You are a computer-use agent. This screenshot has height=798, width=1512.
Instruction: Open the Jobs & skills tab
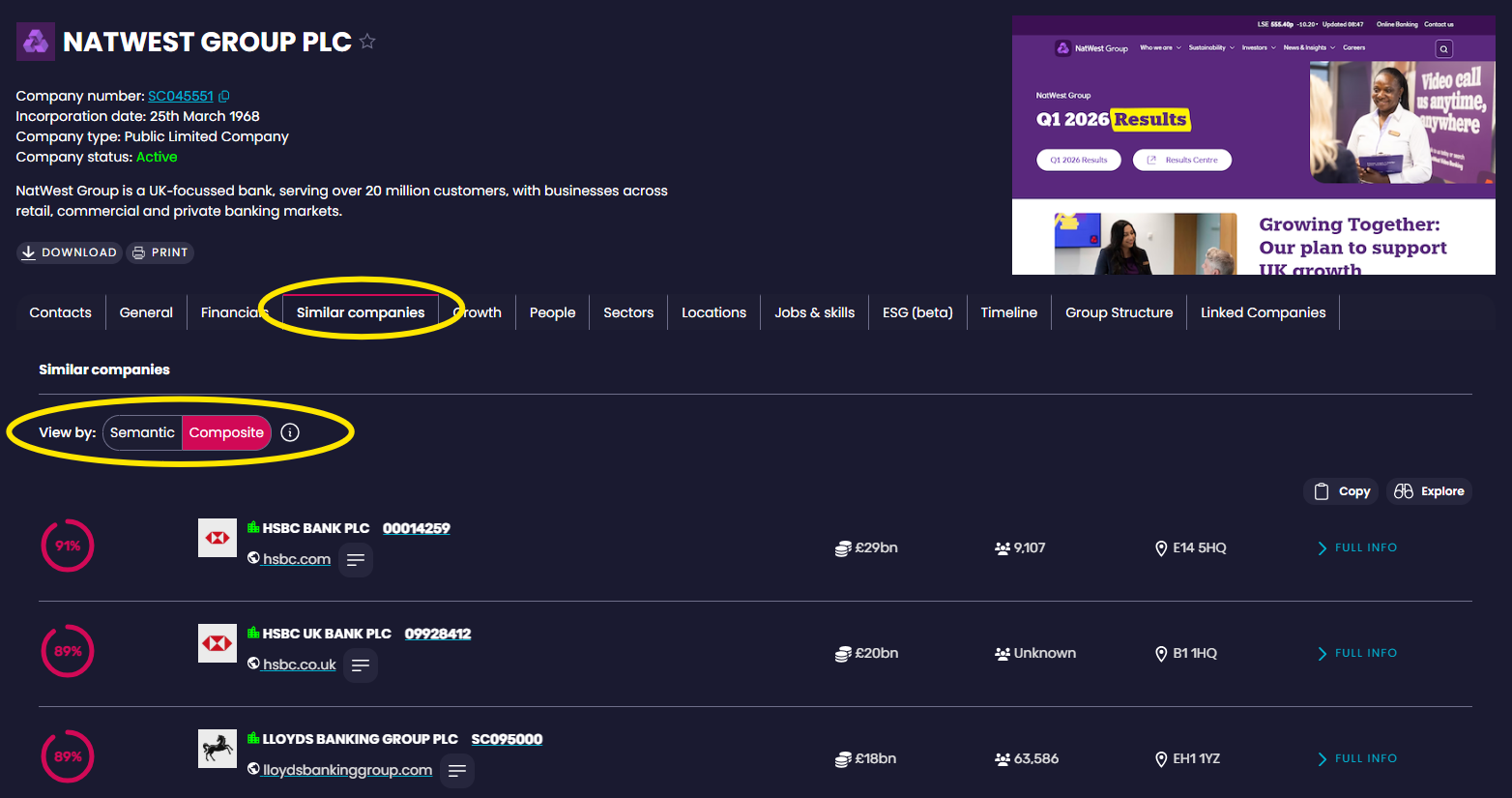click(814, 312)
